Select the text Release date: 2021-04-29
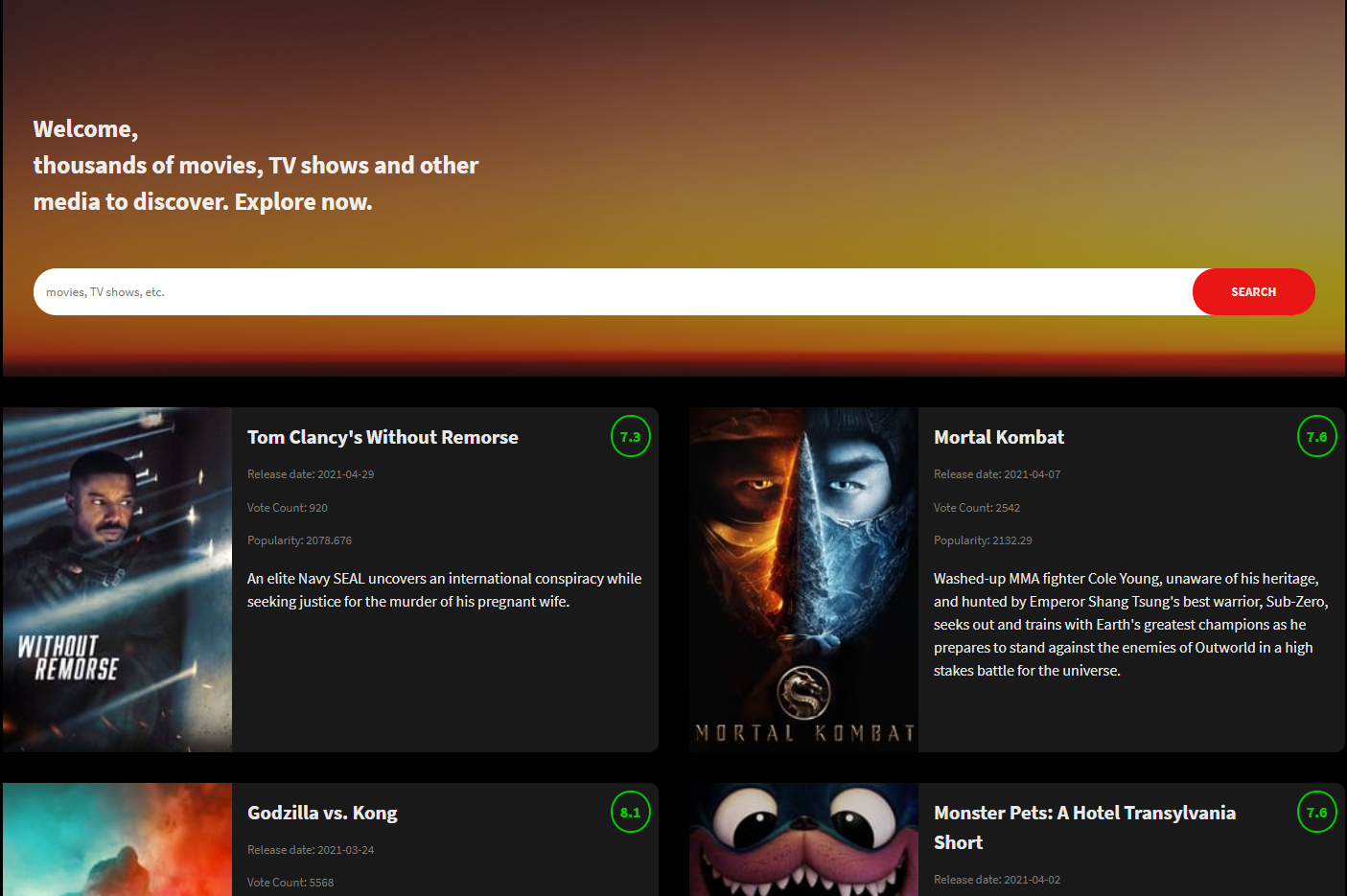Viewport: 1347px width, 896px height. click(x=311, y=474)
